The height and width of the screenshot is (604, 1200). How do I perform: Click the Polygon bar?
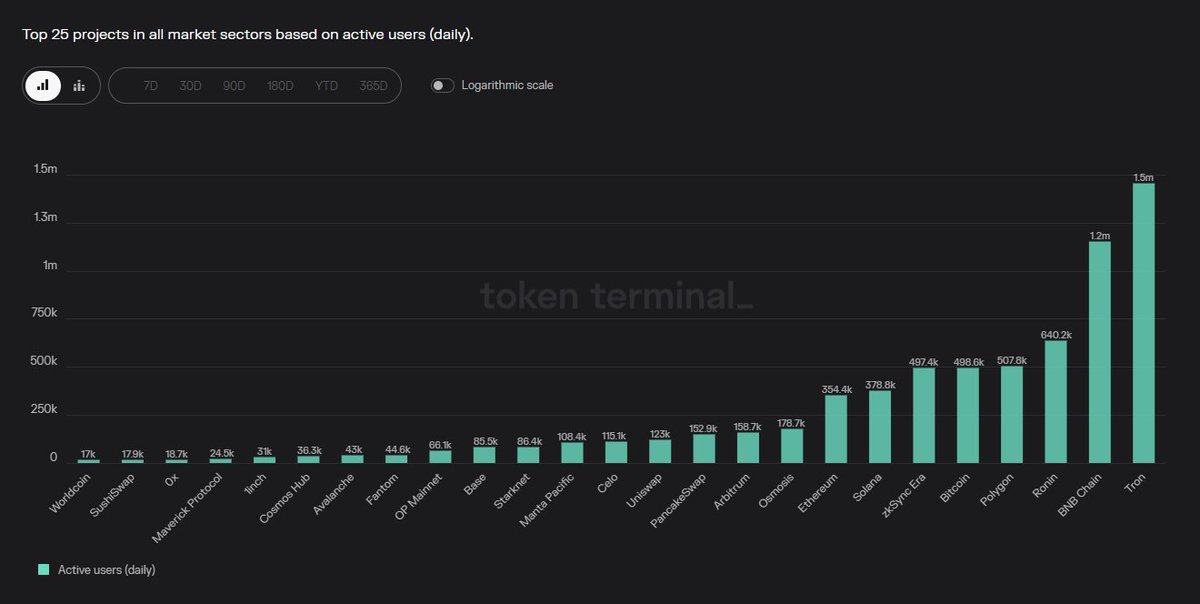(x=1011, y=414)
